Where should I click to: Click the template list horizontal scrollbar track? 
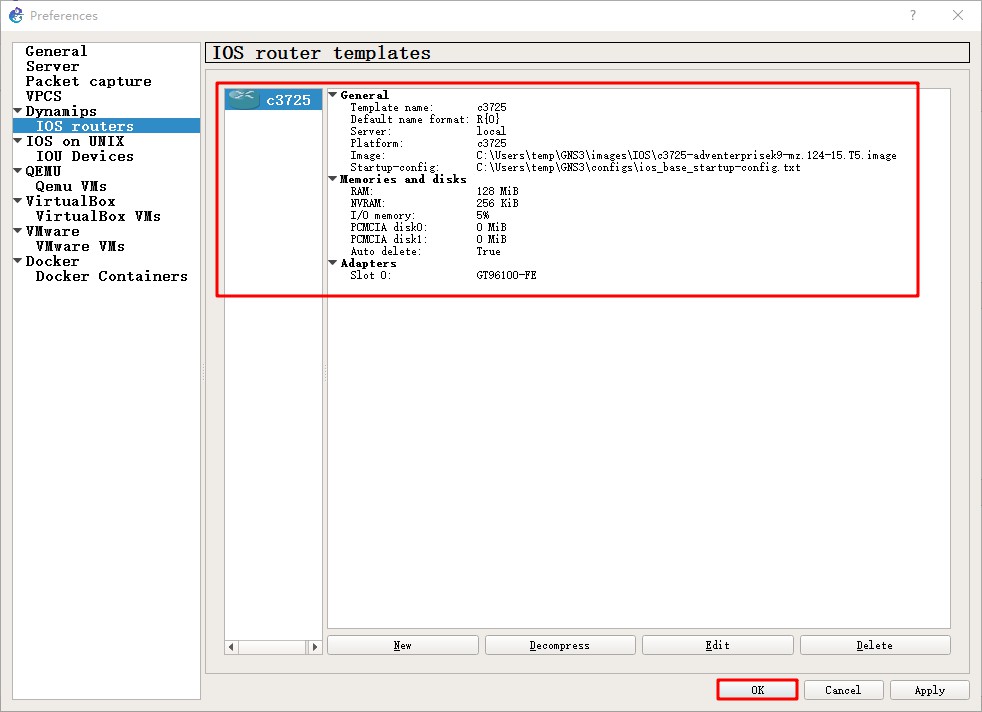pyautogui.click(x=272, y=647)
